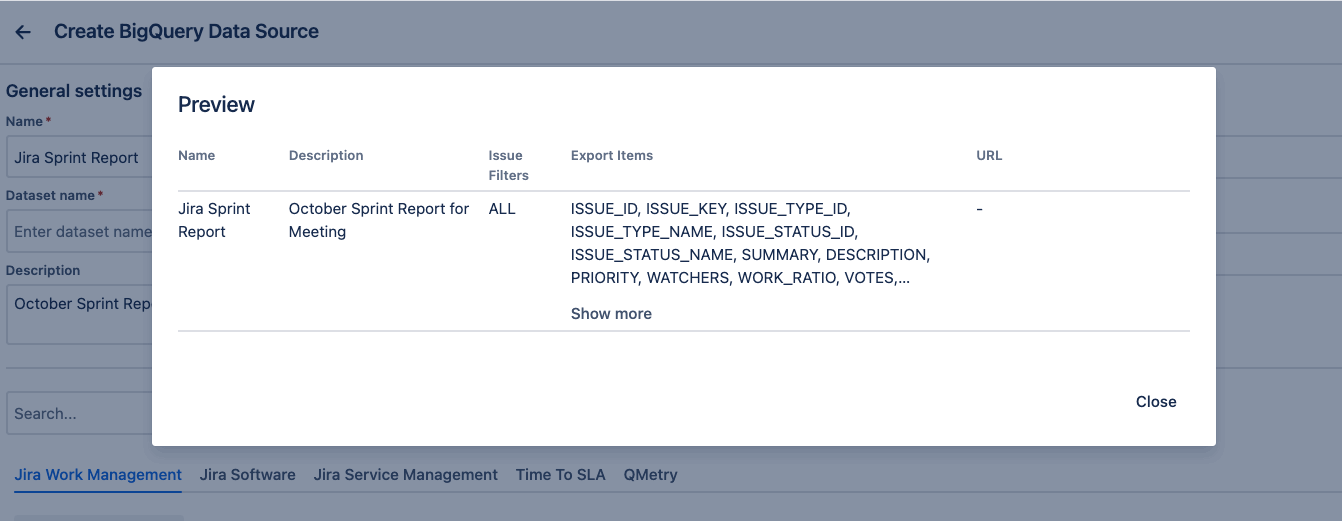
Task: Click the Issue Filters column header
Action: [x=508, y=165]
